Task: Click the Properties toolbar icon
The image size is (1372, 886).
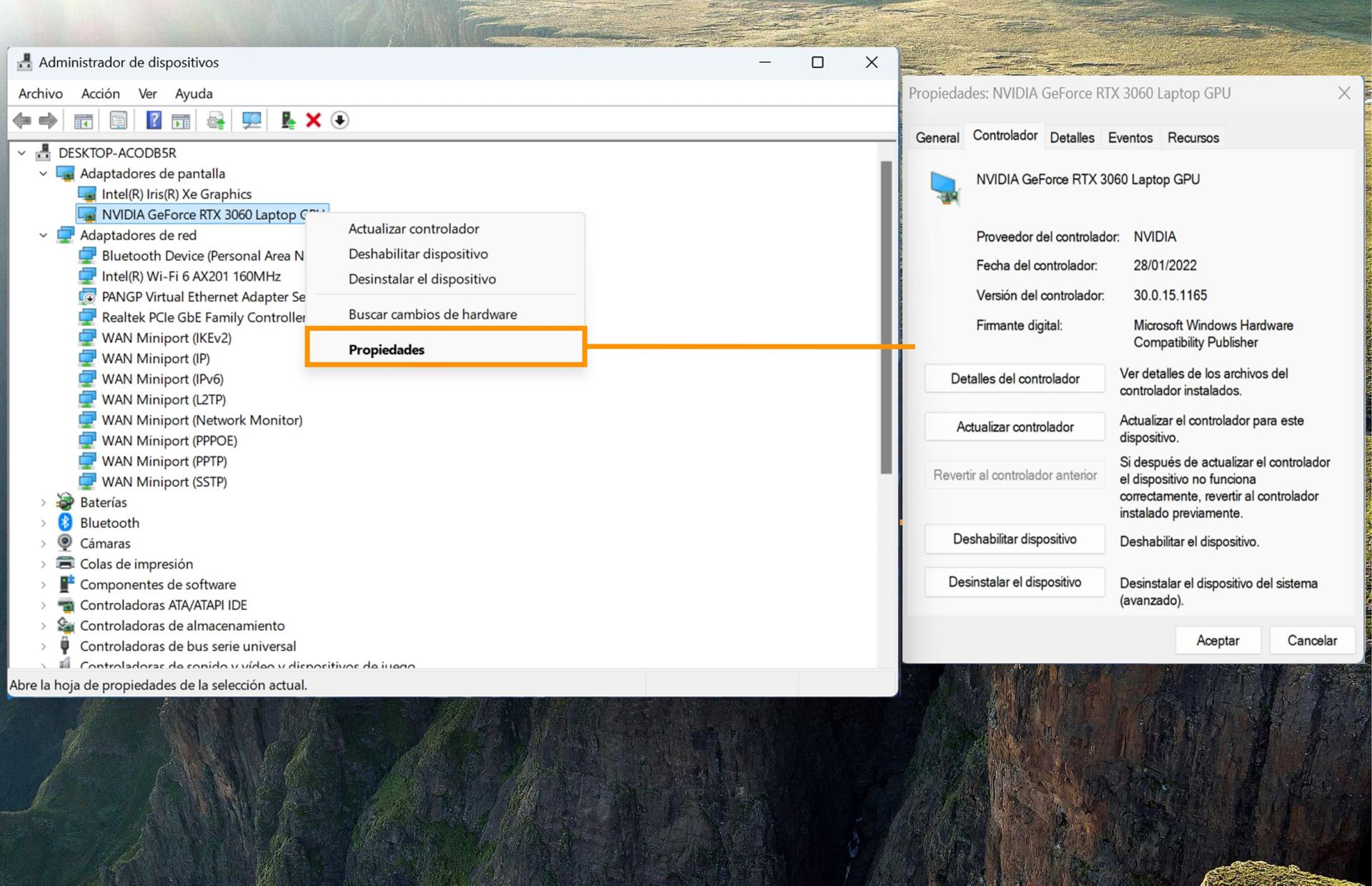Action: [x=118, y=120]
